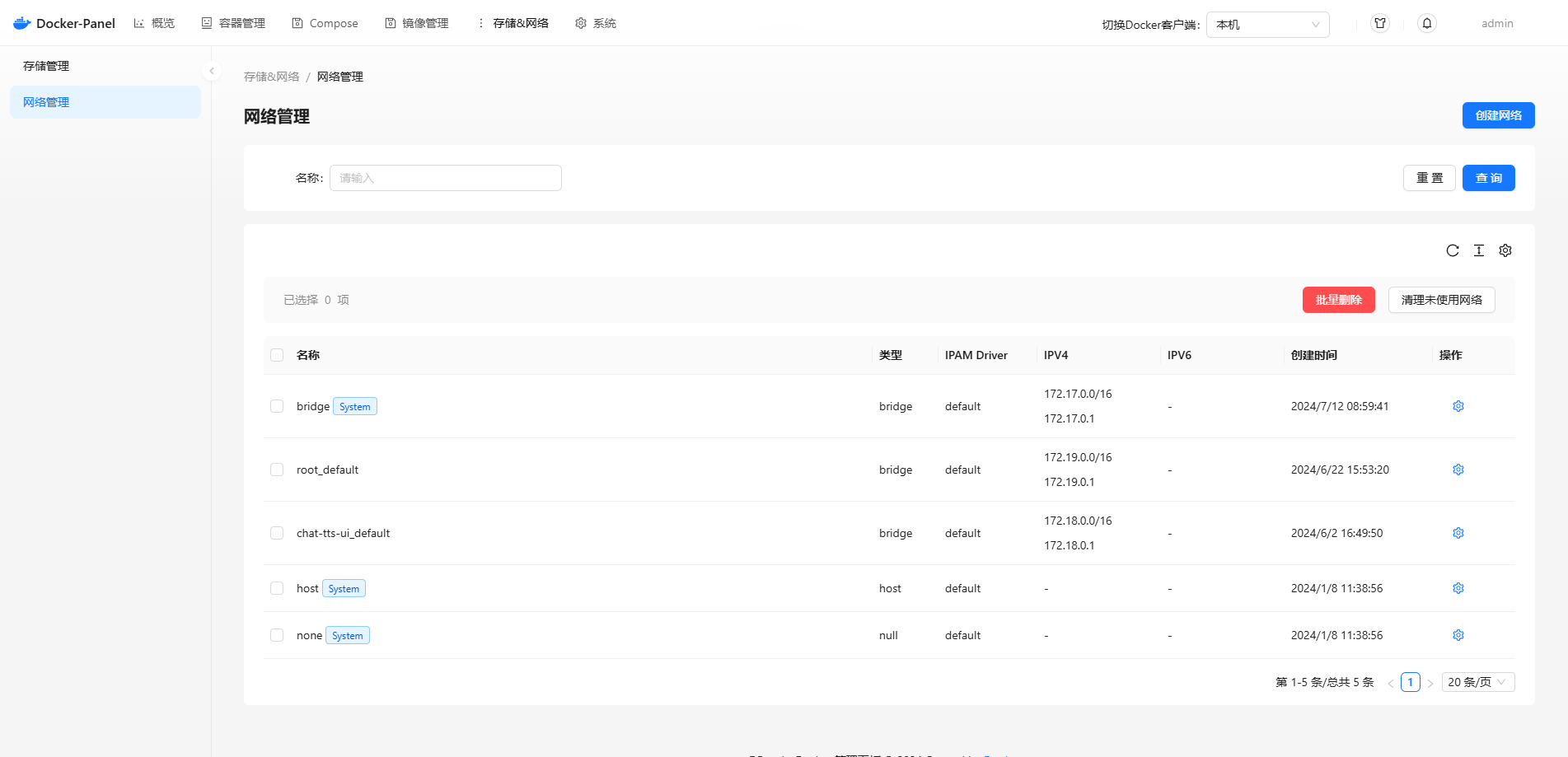Image resolution: width=1568 pixels, height=757 pixels.
Task: Open action gear for host network
Action: (1458, 588)
